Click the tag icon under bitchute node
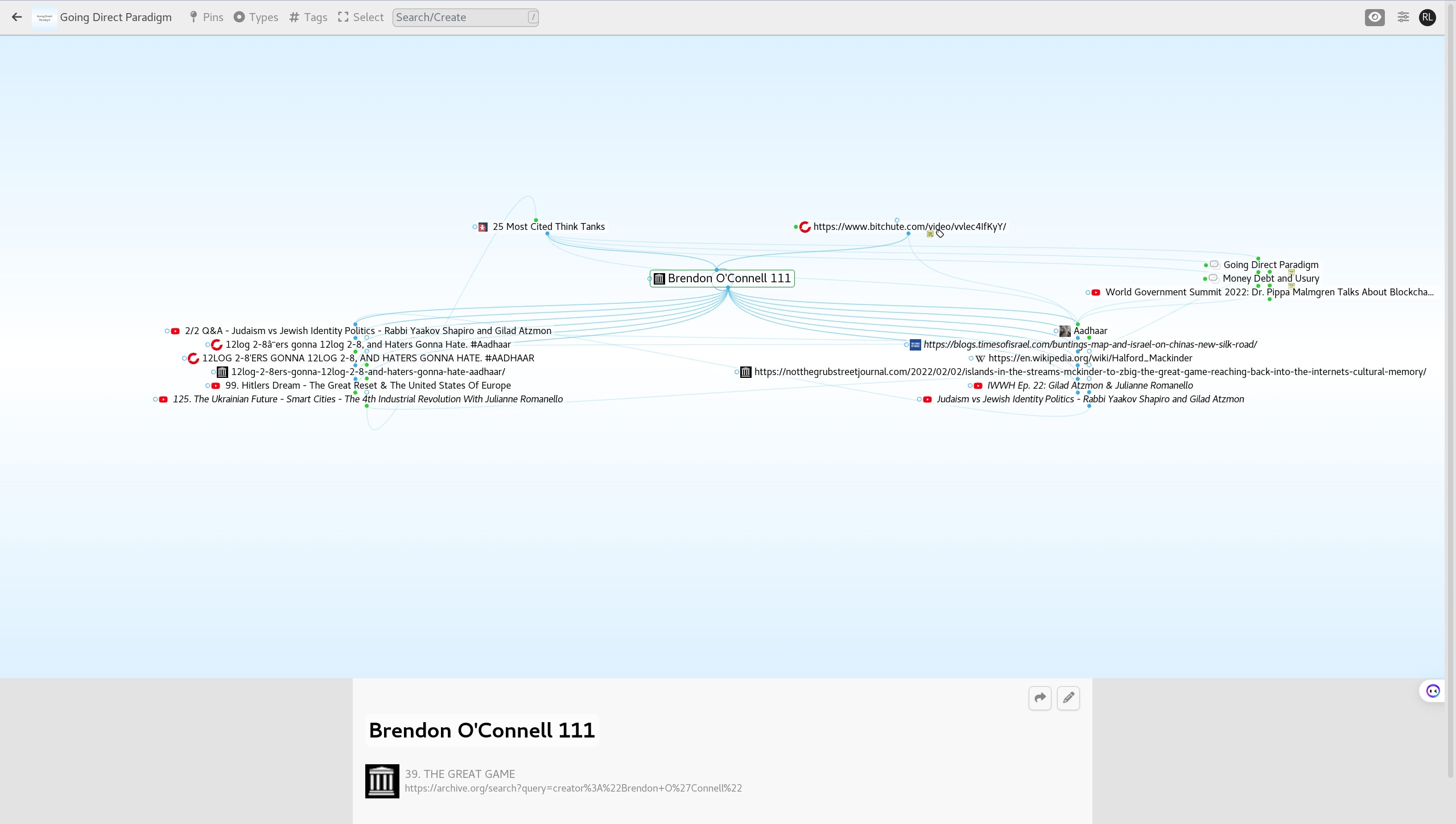Image resolution: width=1456 pixels, height=824 pixels. pyautogui.click(x=940, y=234)
